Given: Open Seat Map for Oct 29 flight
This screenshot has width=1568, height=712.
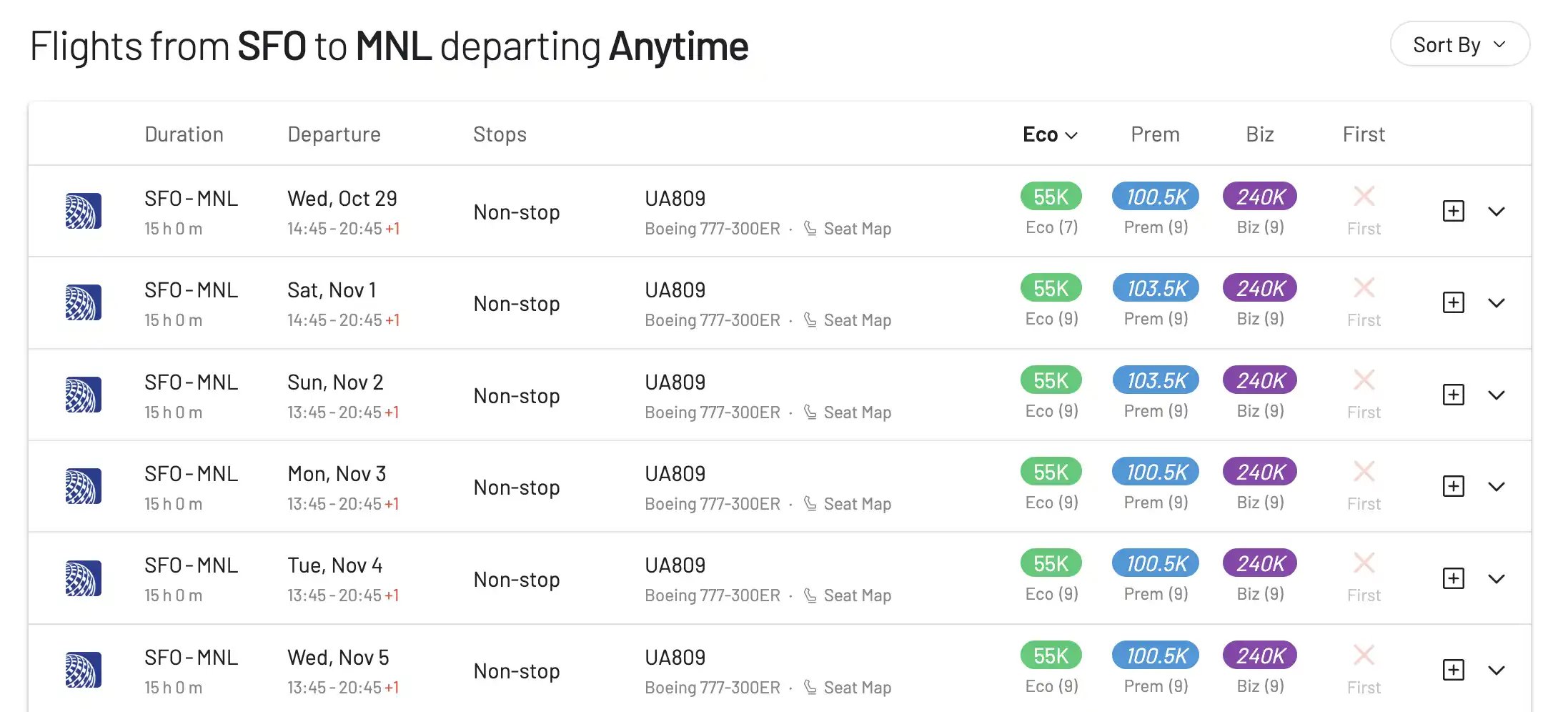Looking at the screenshot, I should click(x=857, y=229).
